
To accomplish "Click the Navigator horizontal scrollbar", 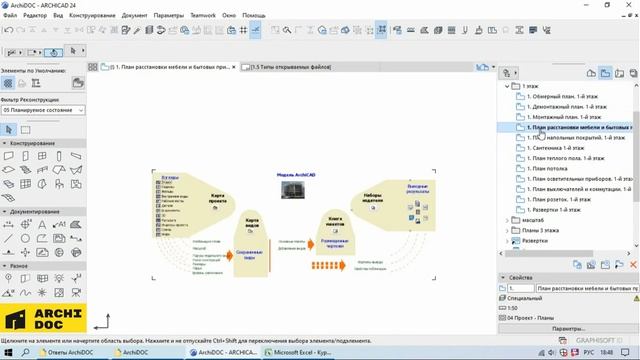I will point(549,253).
